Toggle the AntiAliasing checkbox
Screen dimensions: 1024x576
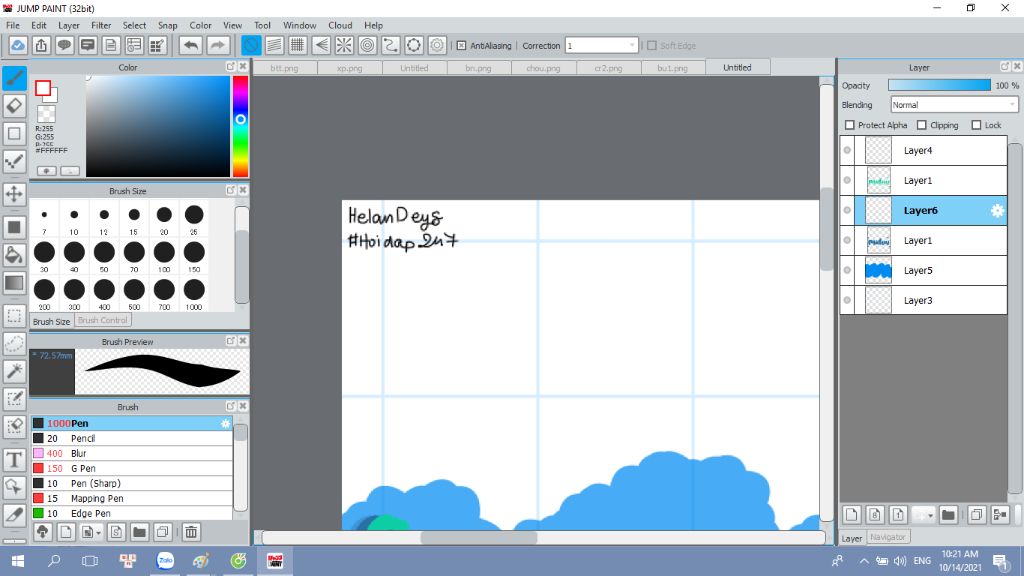[x=461, y=46]
